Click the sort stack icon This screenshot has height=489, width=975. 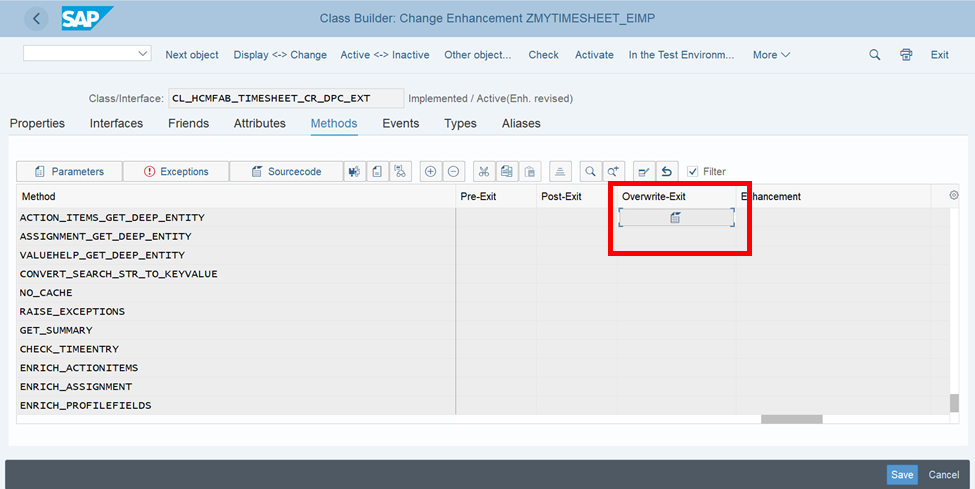pyautogui.click(x=560, y=172)
